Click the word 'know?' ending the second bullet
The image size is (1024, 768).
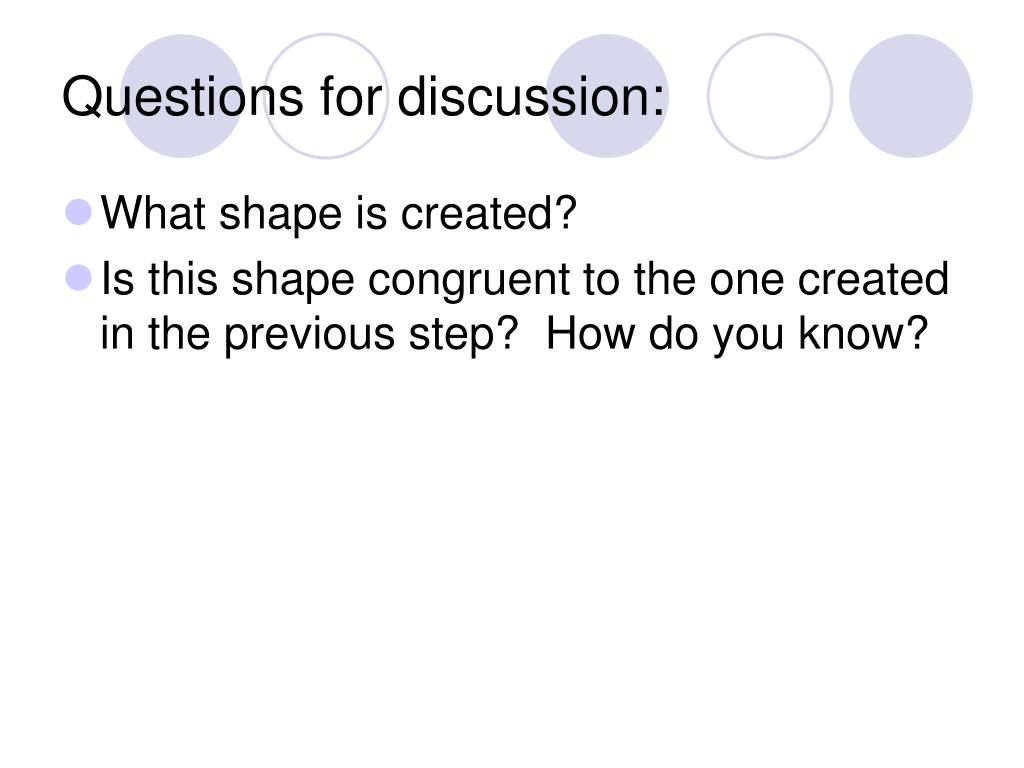pyautogui.click(x=863, y=333)
